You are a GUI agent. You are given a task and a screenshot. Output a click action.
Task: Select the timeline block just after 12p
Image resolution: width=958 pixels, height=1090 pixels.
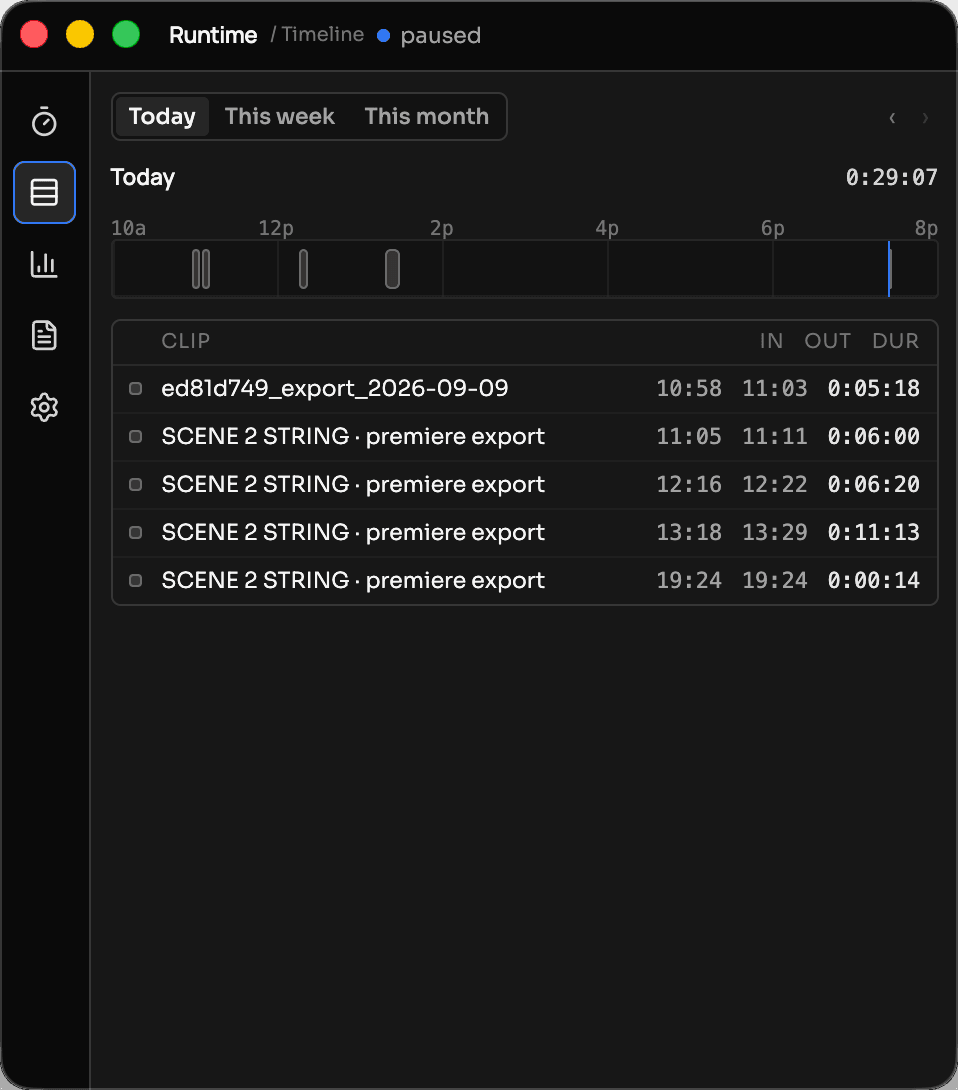click(x=303, y=269)
